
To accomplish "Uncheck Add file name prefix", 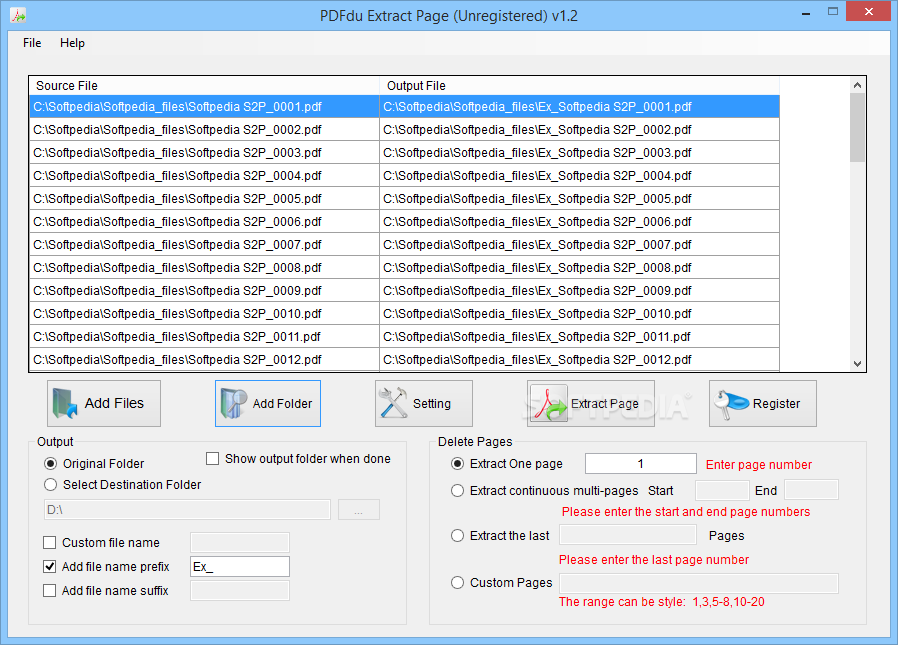I will 50,567.
